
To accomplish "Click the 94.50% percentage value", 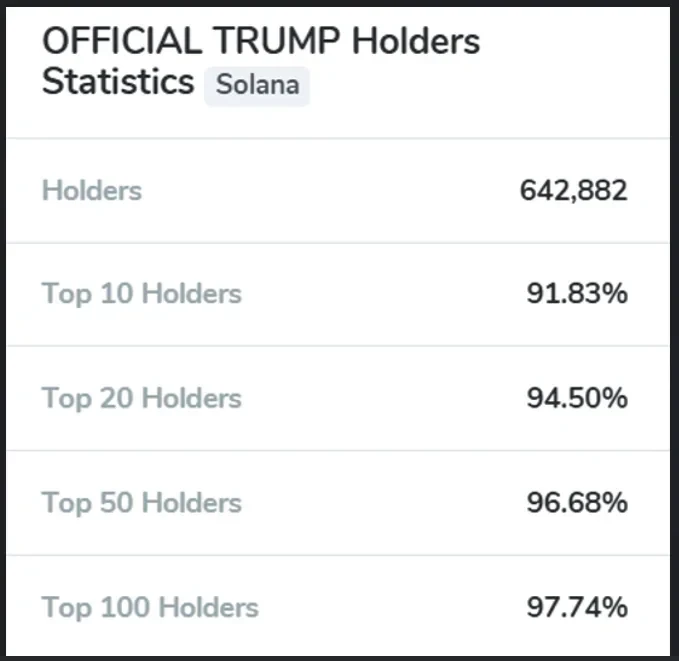I will [x=577, y=398].
